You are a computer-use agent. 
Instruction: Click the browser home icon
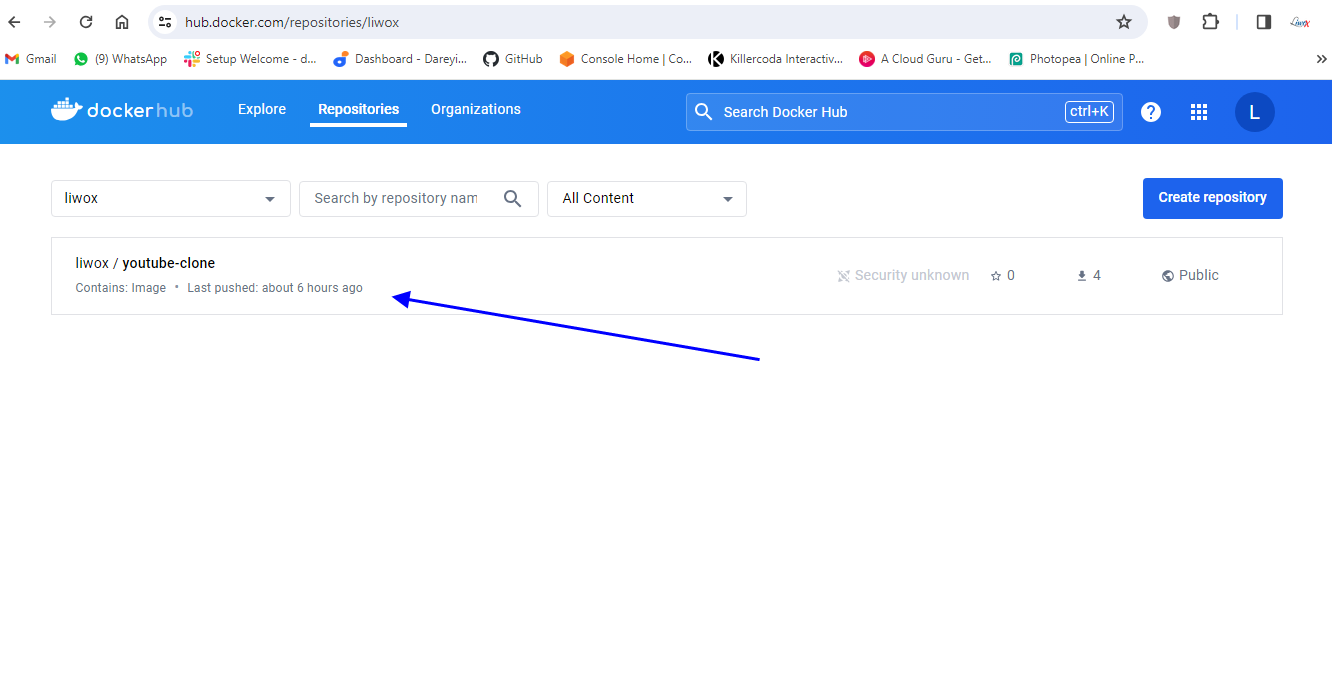[x=122, y=22]
